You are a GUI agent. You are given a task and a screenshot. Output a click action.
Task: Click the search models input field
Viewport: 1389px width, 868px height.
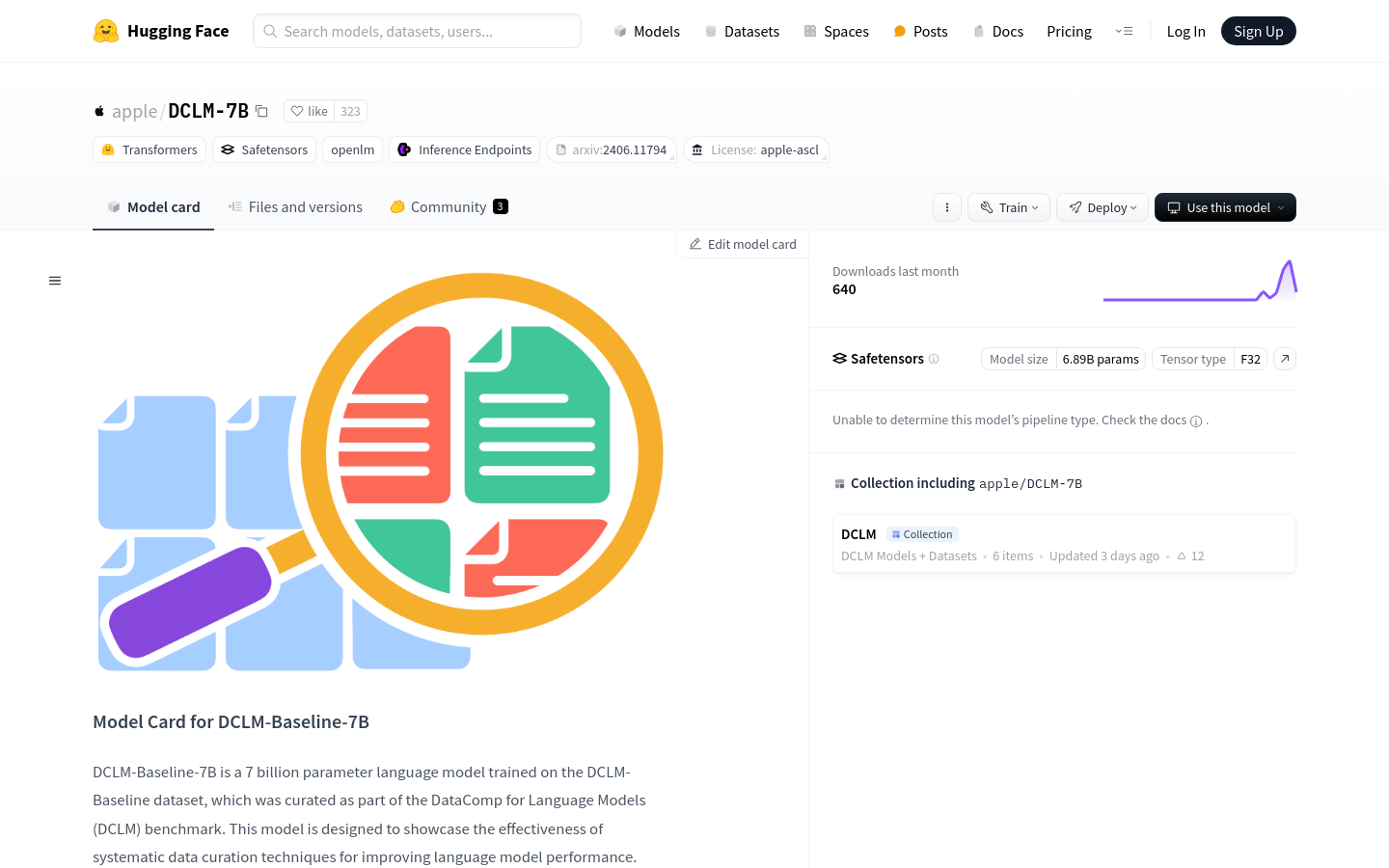coord(417,31)
